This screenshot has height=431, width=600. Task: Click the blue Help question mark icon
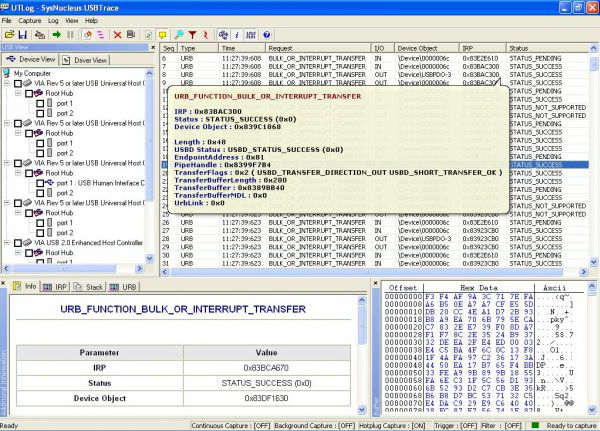pos(266,33)
